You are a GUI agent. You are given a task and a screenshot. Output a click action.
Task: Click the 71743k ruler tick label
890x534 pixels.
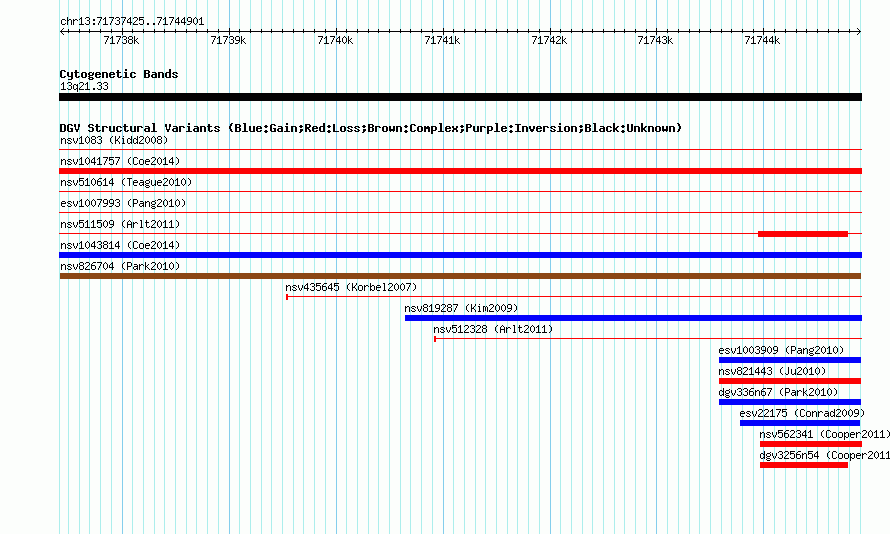[655, 40]
